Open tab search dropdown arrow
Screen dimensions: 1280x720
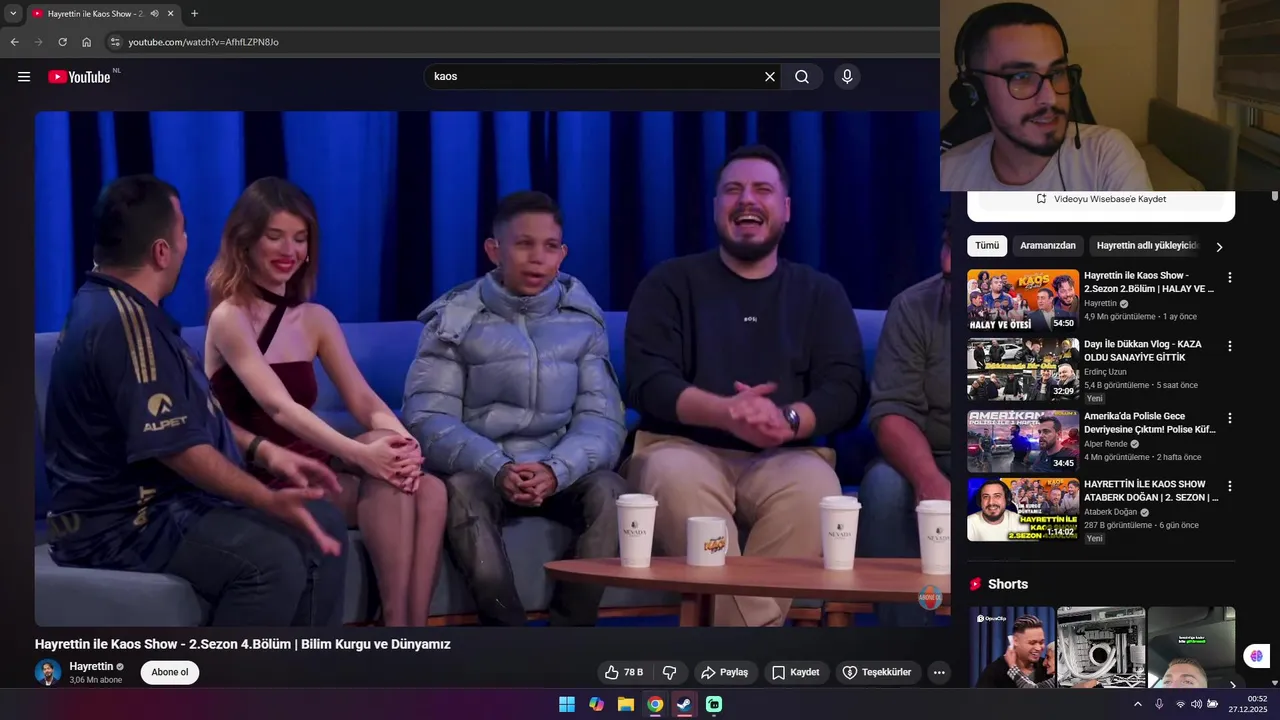[13, 14]
